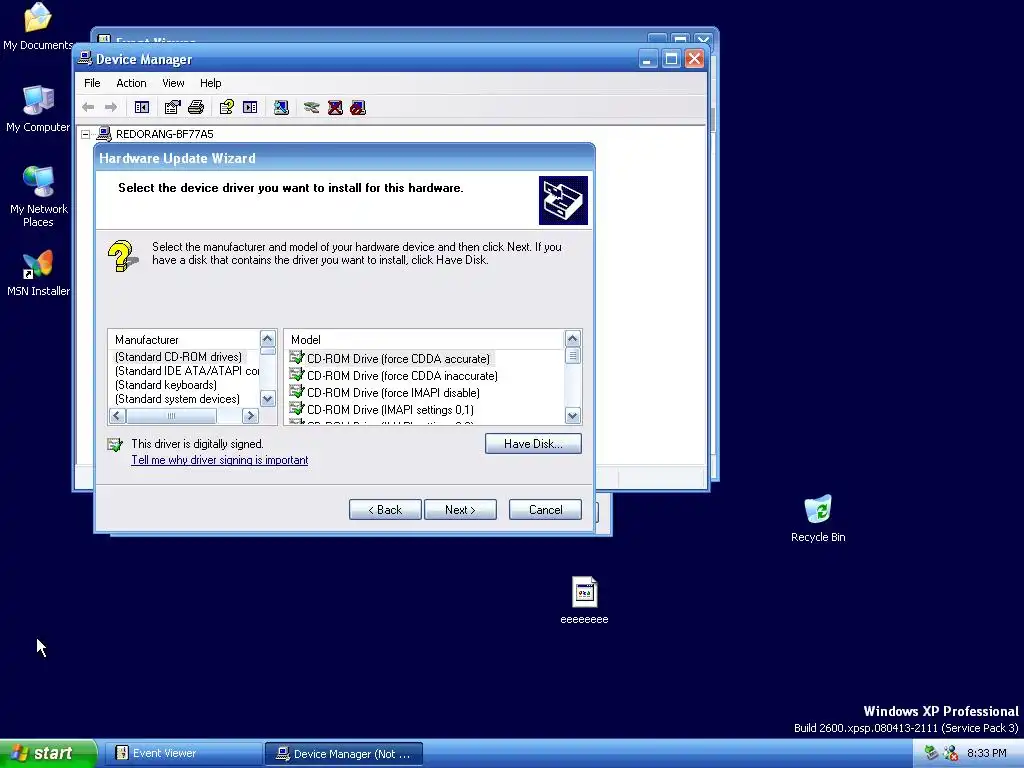Screen dimensions: 1024x768
Task: Open the Action menu
Action: 131,83
